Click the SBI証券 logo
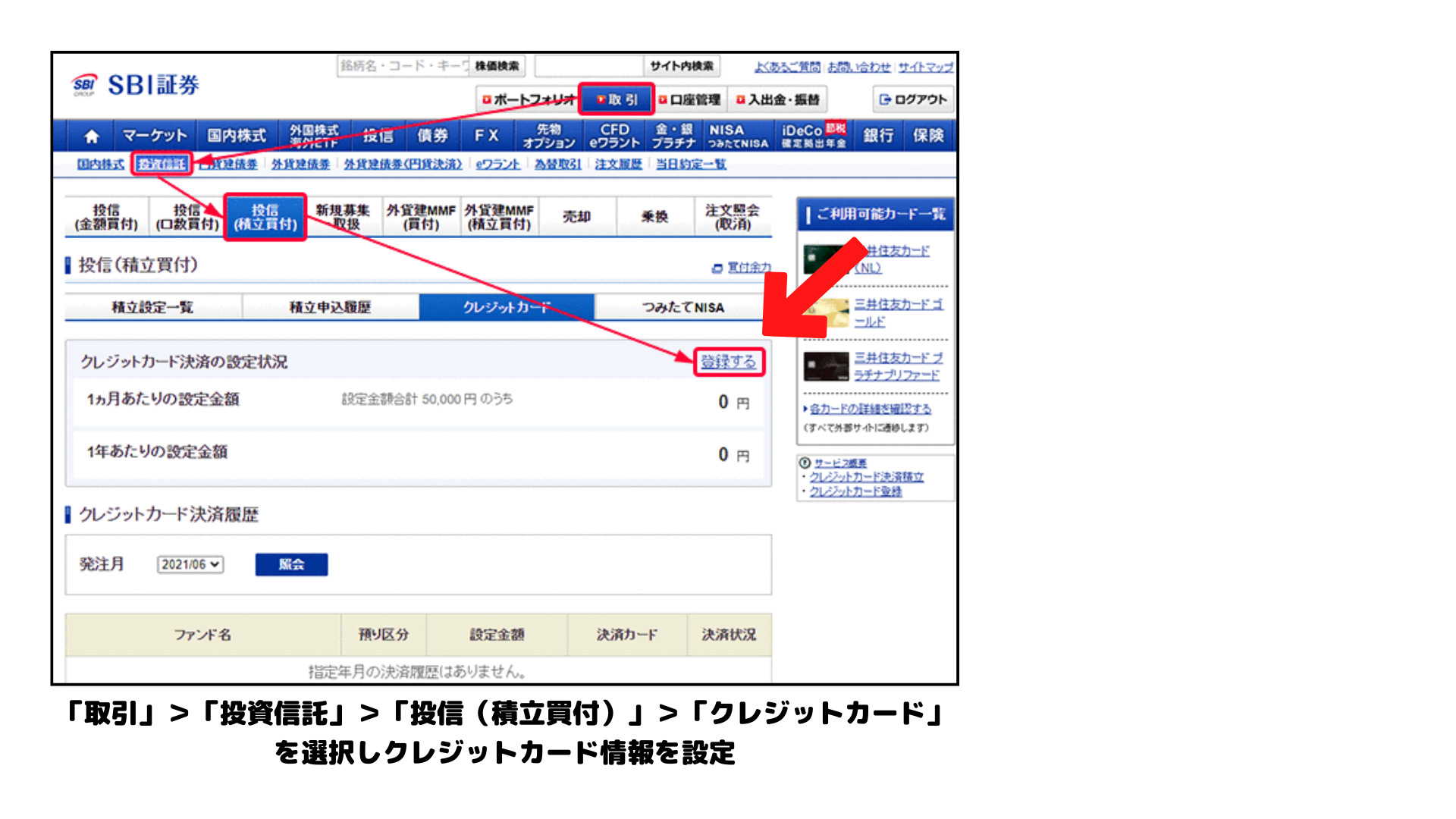 click(x=136, y=85)
